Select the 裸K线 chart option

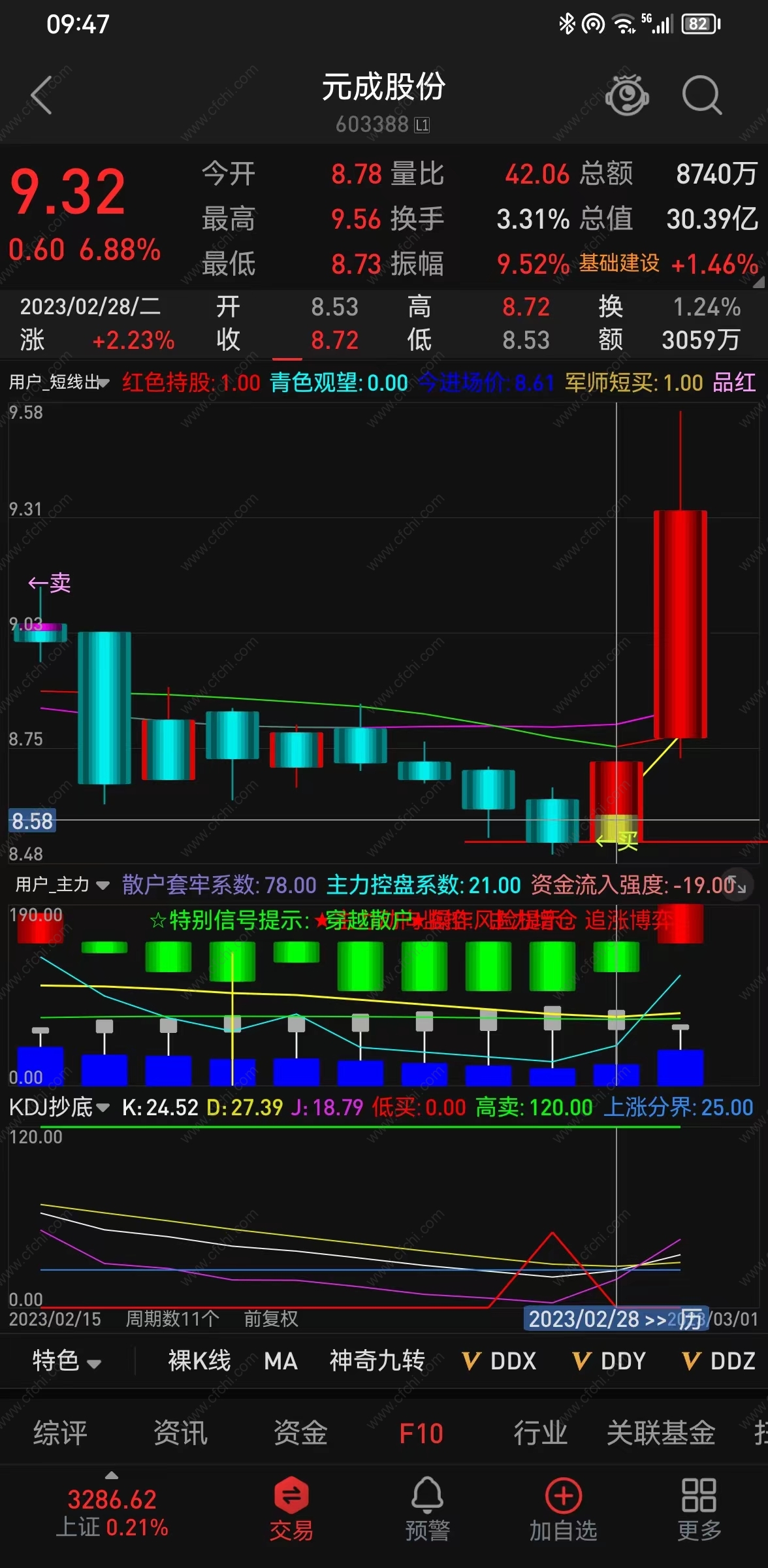click(199, 1361)
